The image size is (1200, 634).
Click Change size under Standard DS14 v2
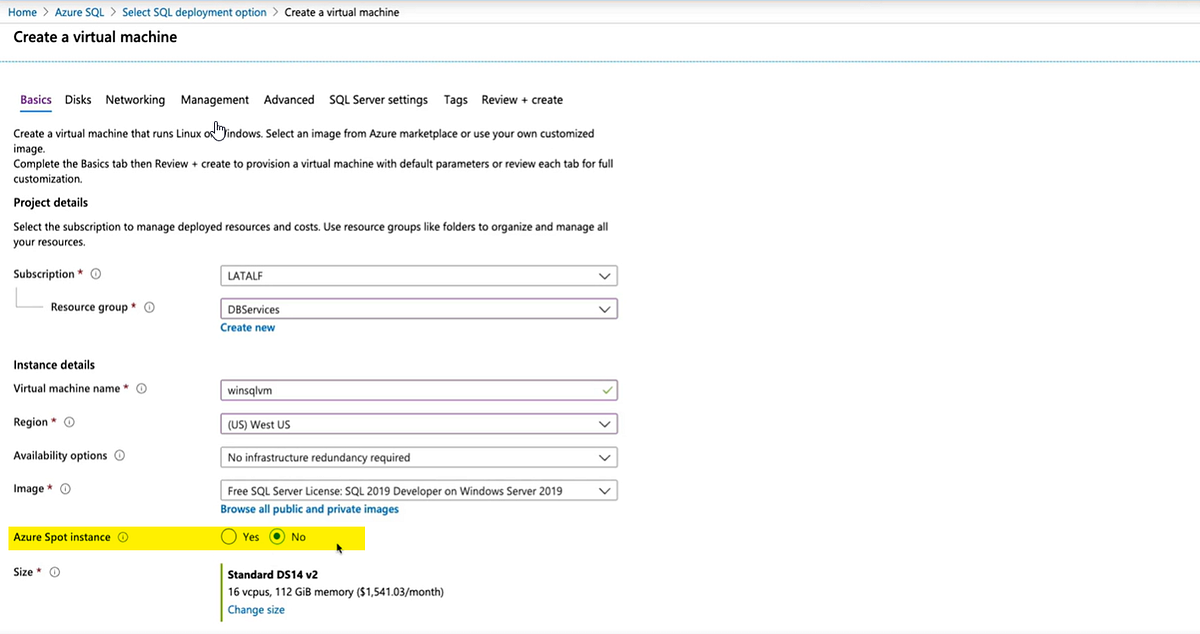coord(256,609)
